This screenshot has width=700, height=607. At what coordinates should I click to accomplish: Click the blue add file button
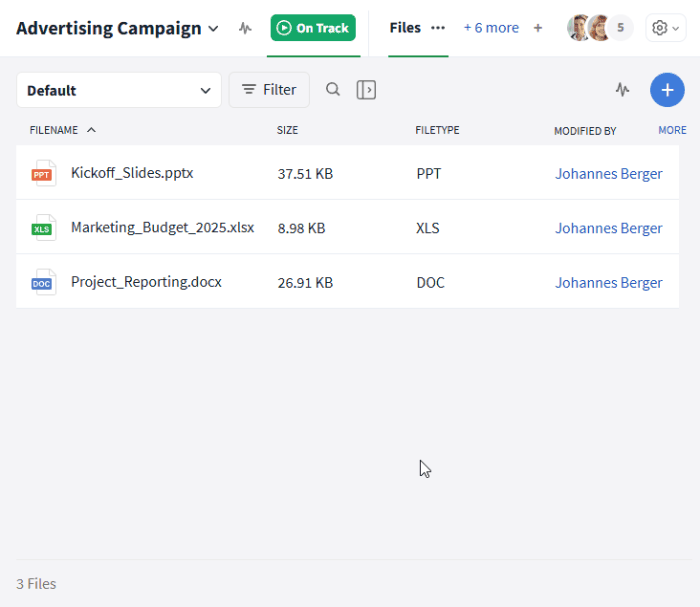click(667, 90)
